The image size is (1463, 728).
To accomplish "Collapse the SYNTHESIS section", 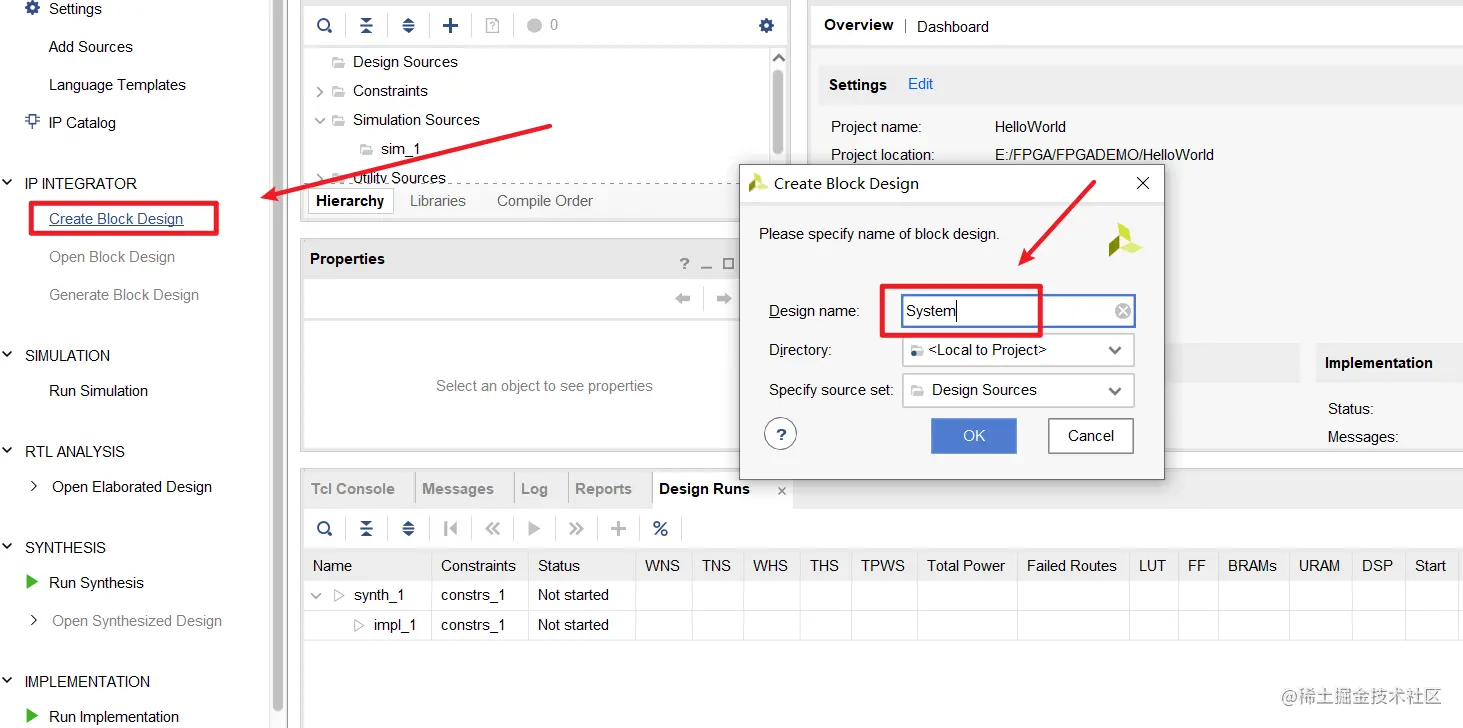I will [8, 547].
